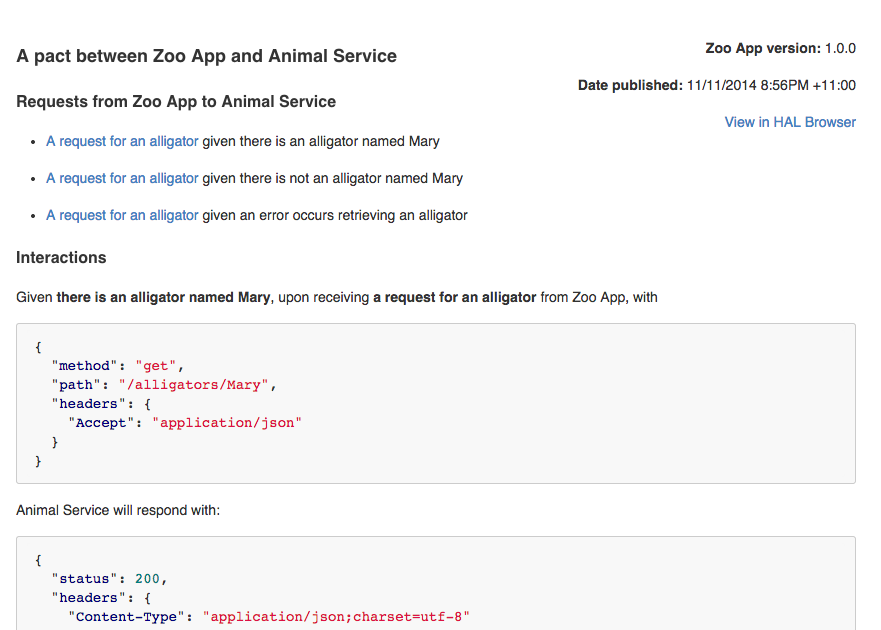Click "headers": { line in request block
This screenshot has height=630, width=881.
tap(101, 404)
